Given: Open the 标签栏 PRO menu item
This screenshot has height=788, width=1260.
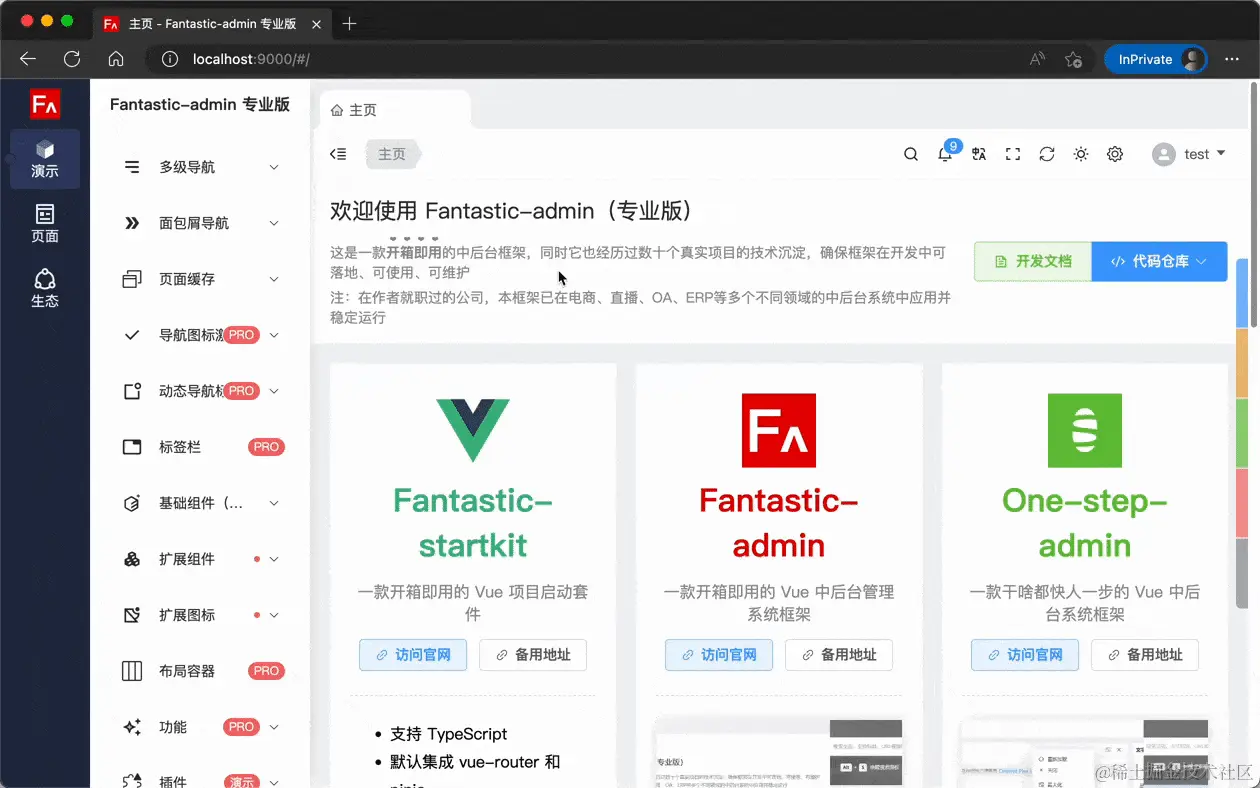Looking at the screenshot, I should point(200,447).
